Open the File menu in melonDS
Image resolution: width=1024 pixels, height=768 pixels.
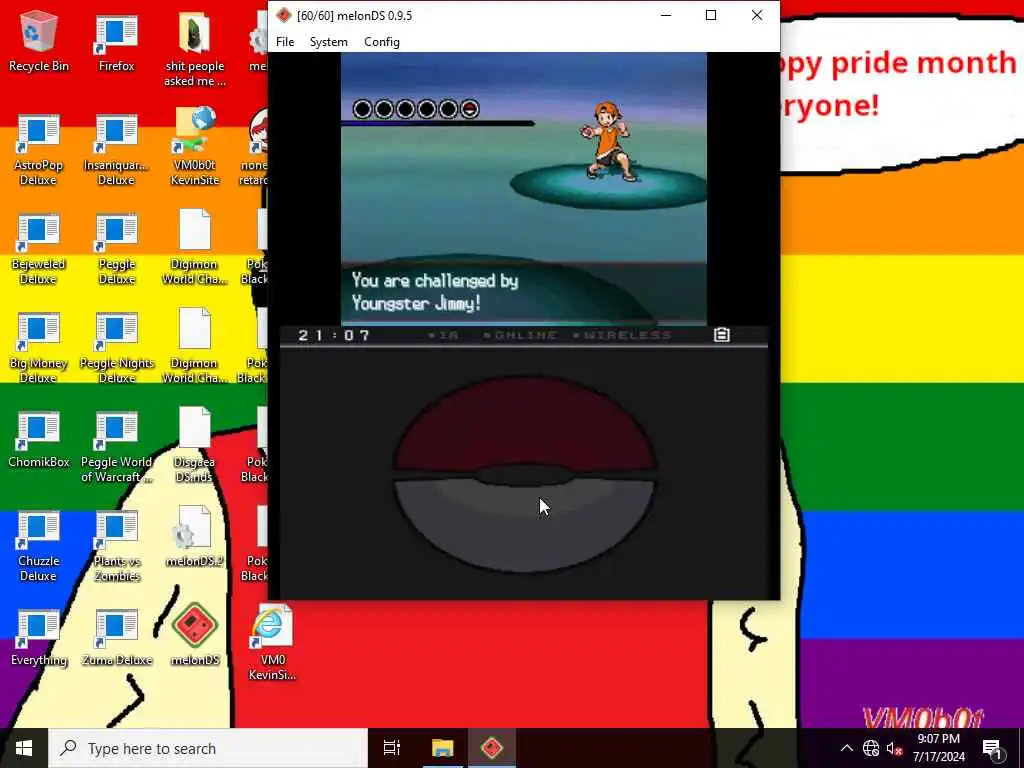coord(285,42)
